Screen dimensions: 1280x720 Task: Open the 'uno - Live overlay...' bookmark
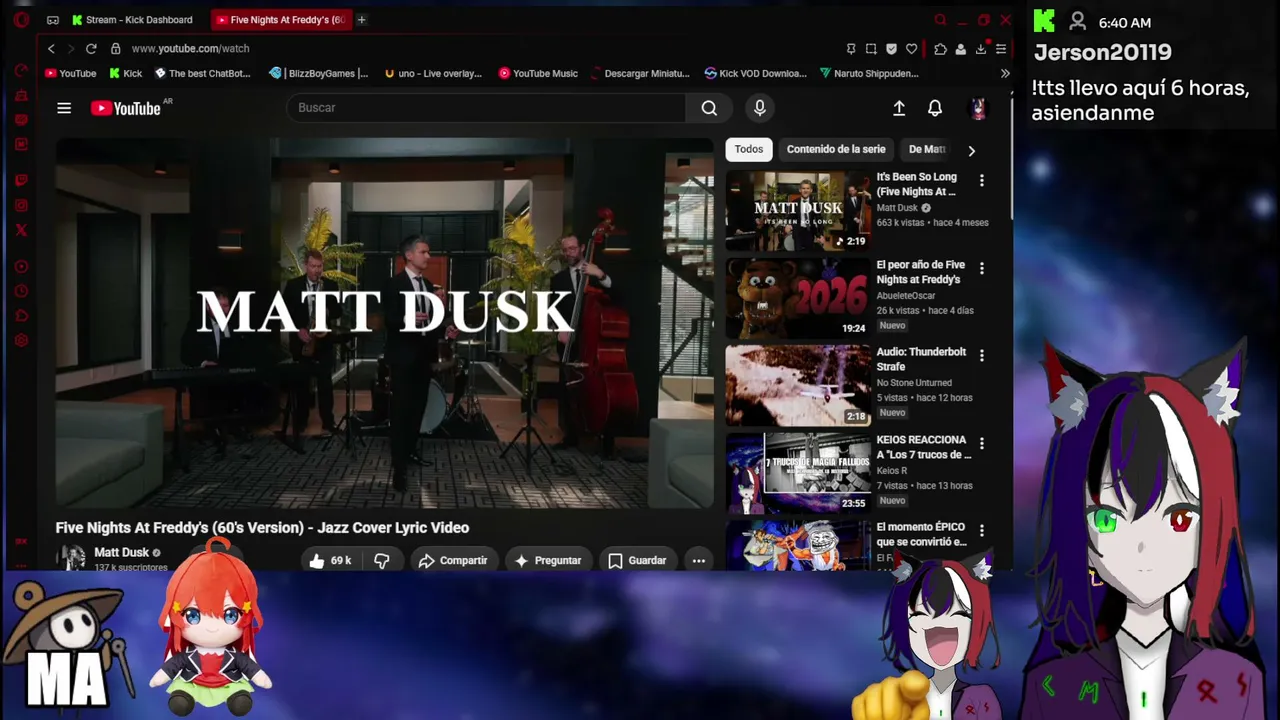[433, 73]
